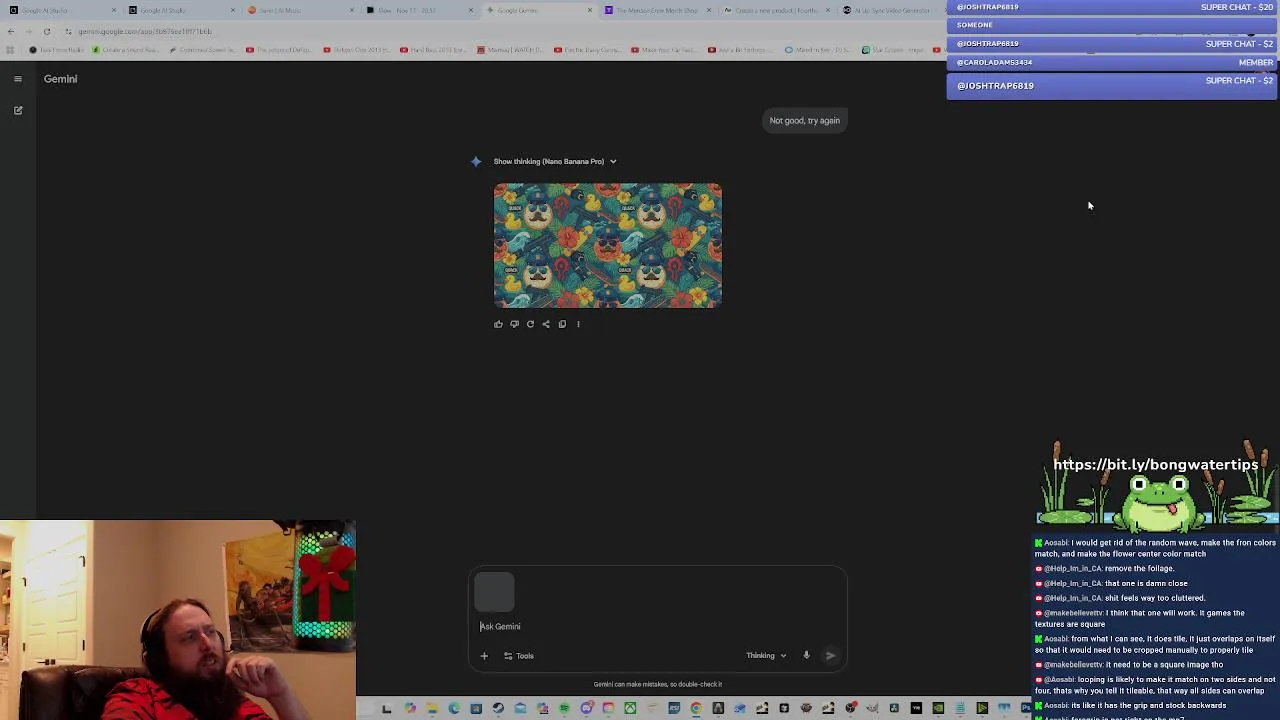Open the generated duck pattern image
Viewport: 1280px width, 720px height.
pos(607,245)
